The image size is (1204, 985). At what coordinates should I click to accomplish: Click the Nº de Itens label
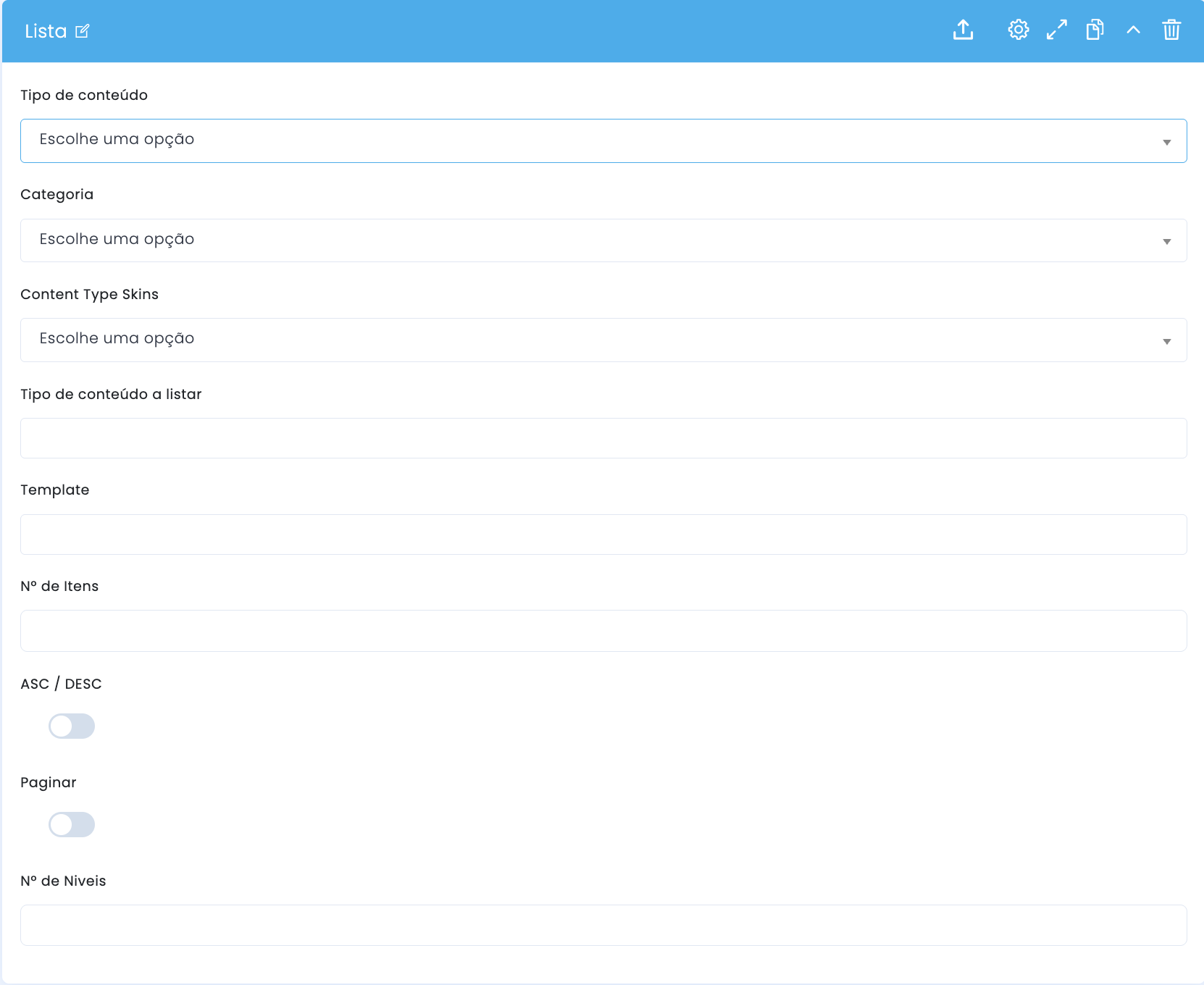click(59, 586)
